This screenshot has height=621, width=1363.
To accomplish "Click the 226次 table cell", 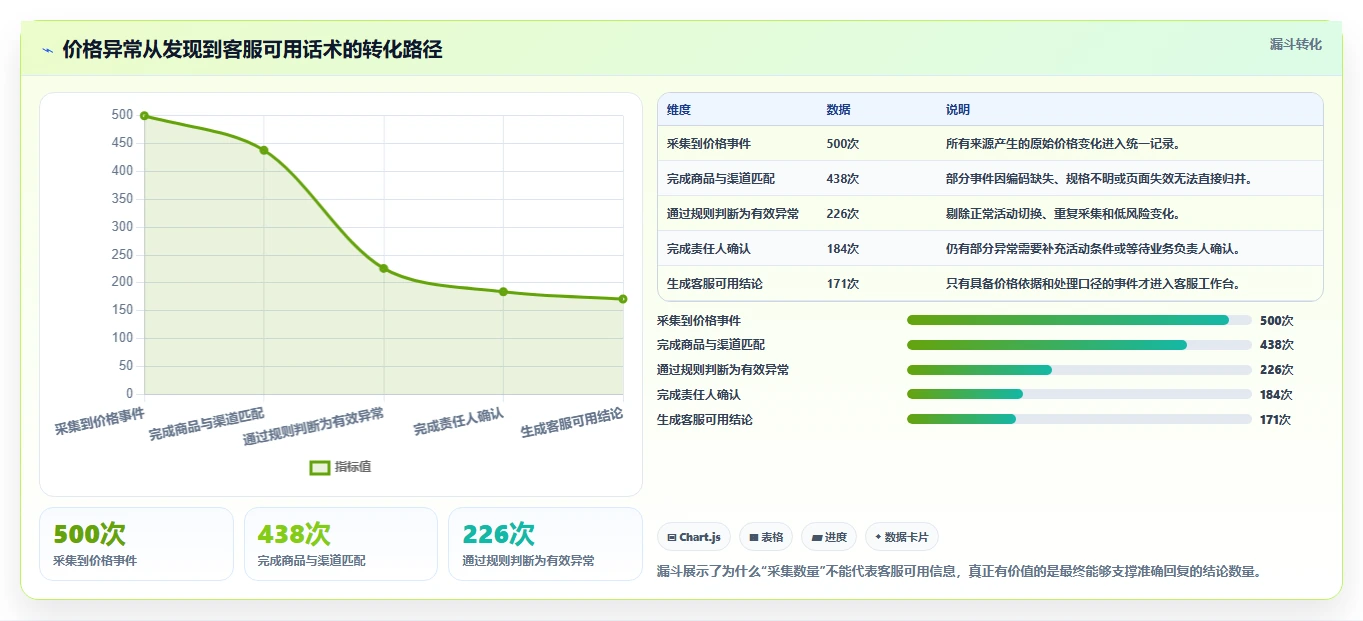I will point(843,214).
